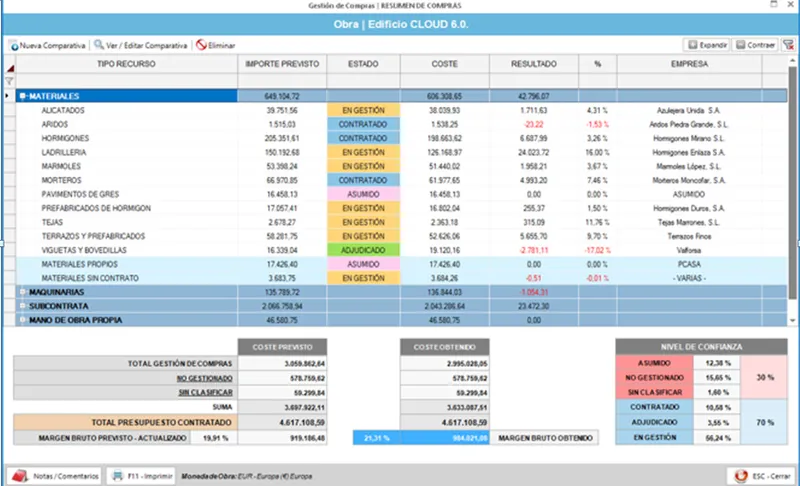Click the Nueva Comparativa toolbar button
The width and height of the screenshot is (800, 486).
coord(48,45)
